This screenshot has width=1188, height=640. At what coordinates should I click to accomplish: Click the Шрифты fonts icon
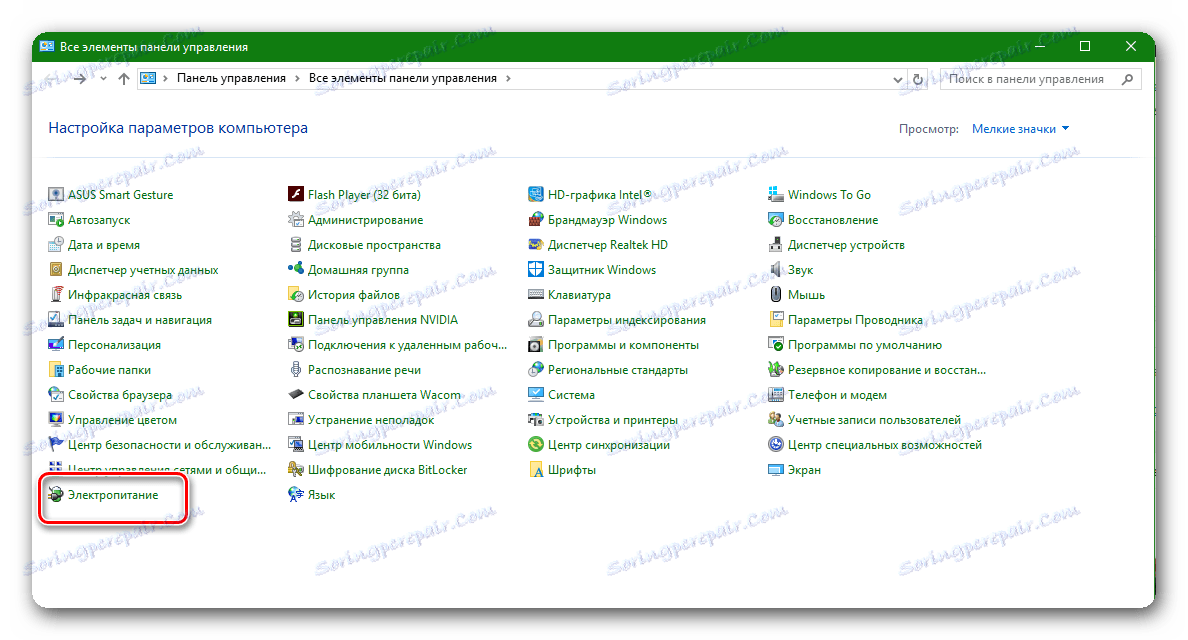click(536, 470)
